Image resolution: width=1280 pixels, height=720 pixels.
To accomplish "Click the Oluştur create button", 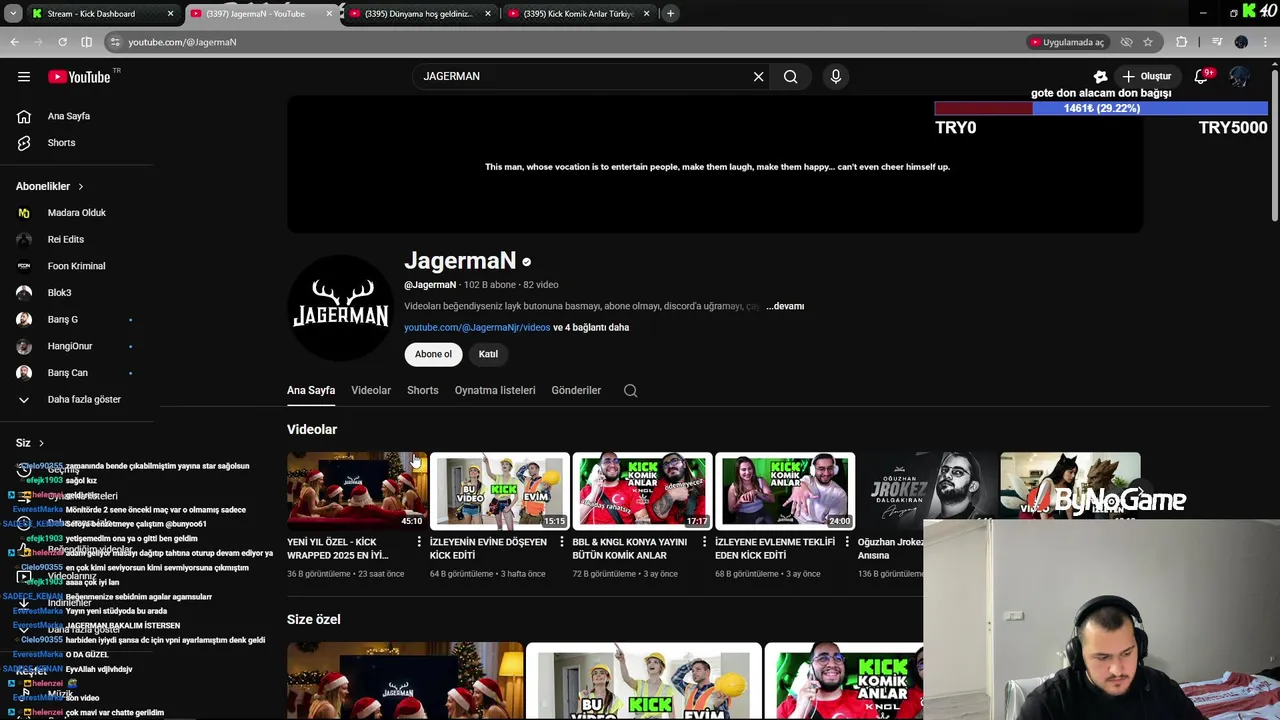I will (1147, 76).
